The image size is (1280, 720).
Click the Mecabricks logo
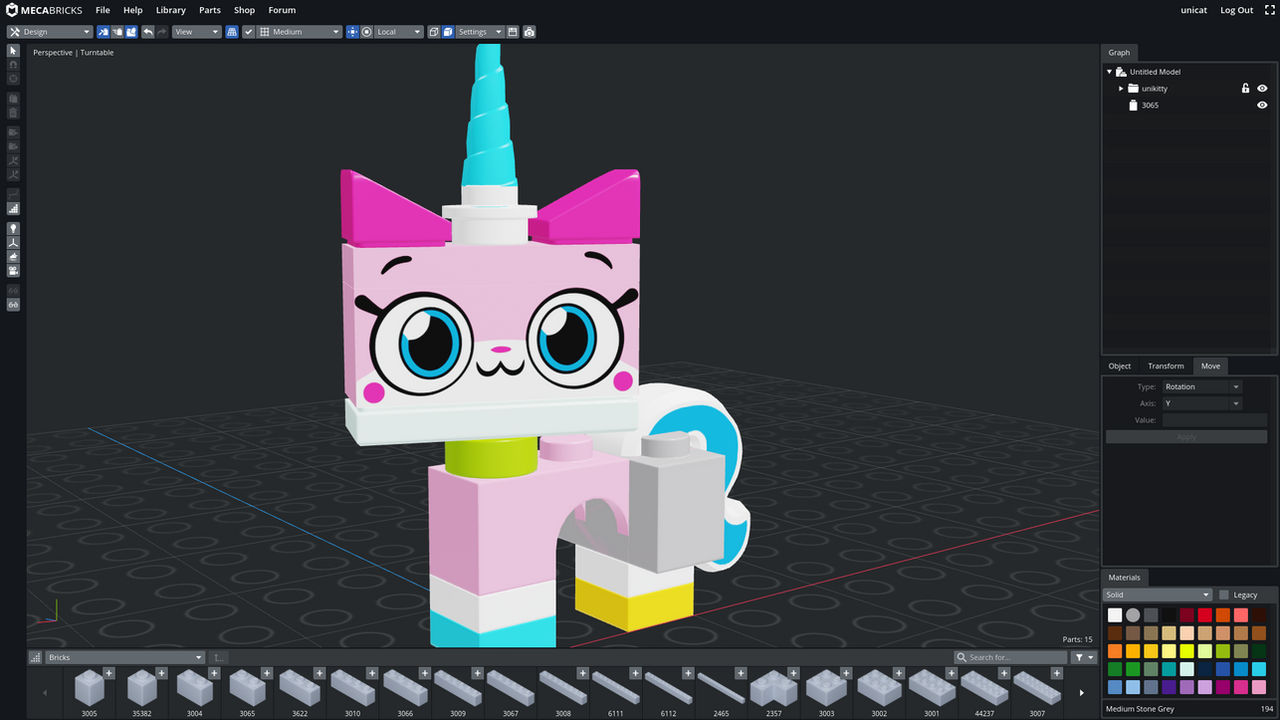(x=45, y=10)
